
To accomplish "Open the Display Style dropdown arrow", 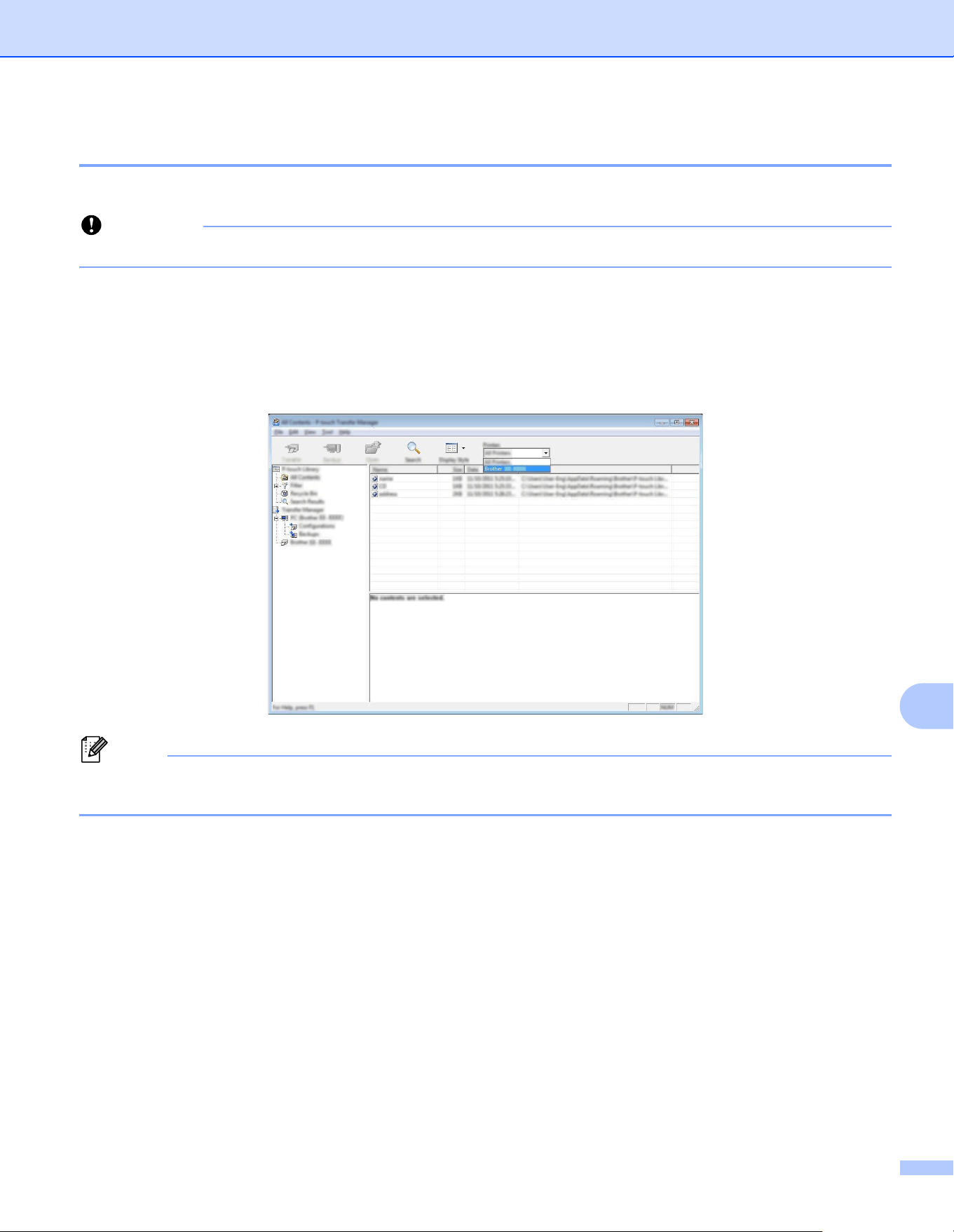I will click(x=463, y=448).
